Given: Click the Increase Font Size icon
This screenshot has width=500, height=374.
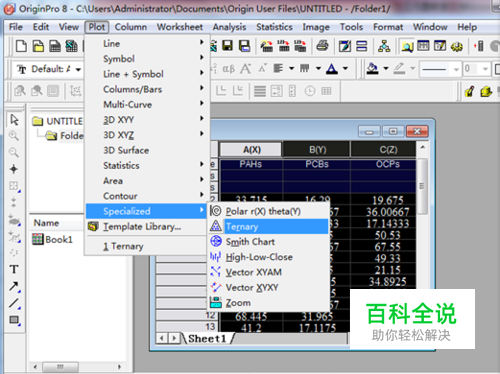Looking at the screenshot, I should [246, 69].
